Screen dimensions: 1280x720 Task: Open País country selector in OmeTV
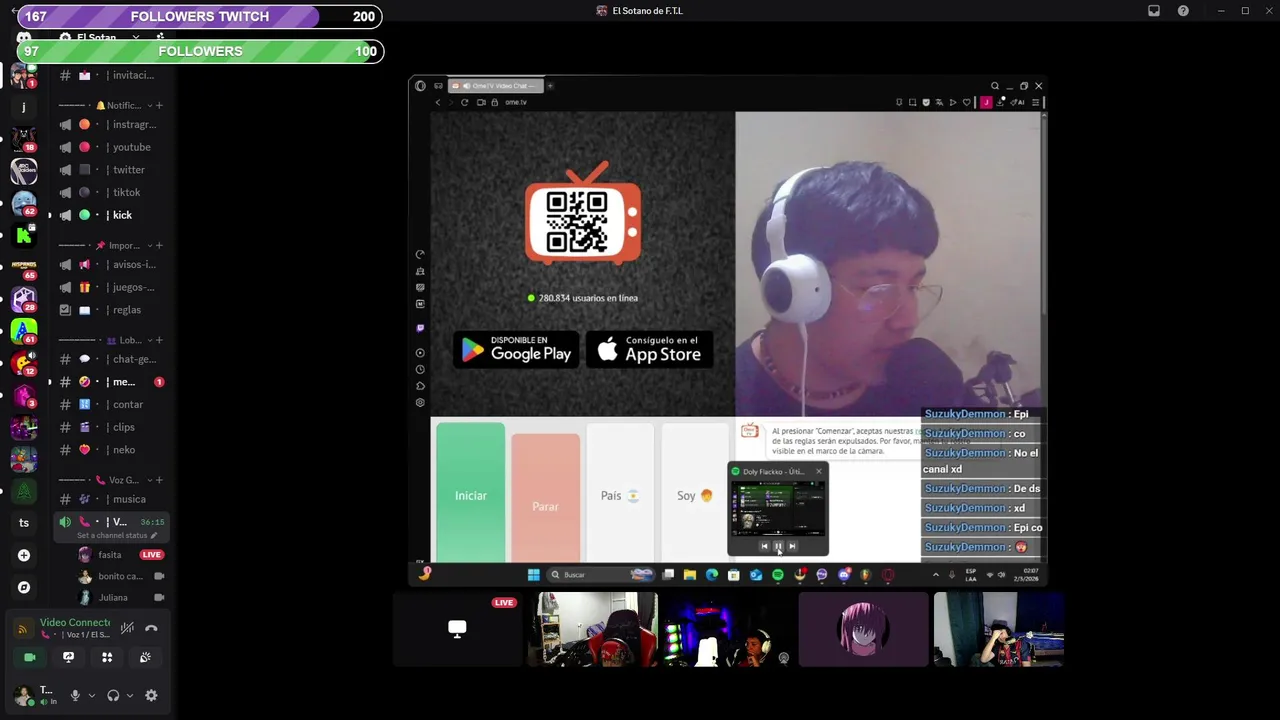[620, 494]
